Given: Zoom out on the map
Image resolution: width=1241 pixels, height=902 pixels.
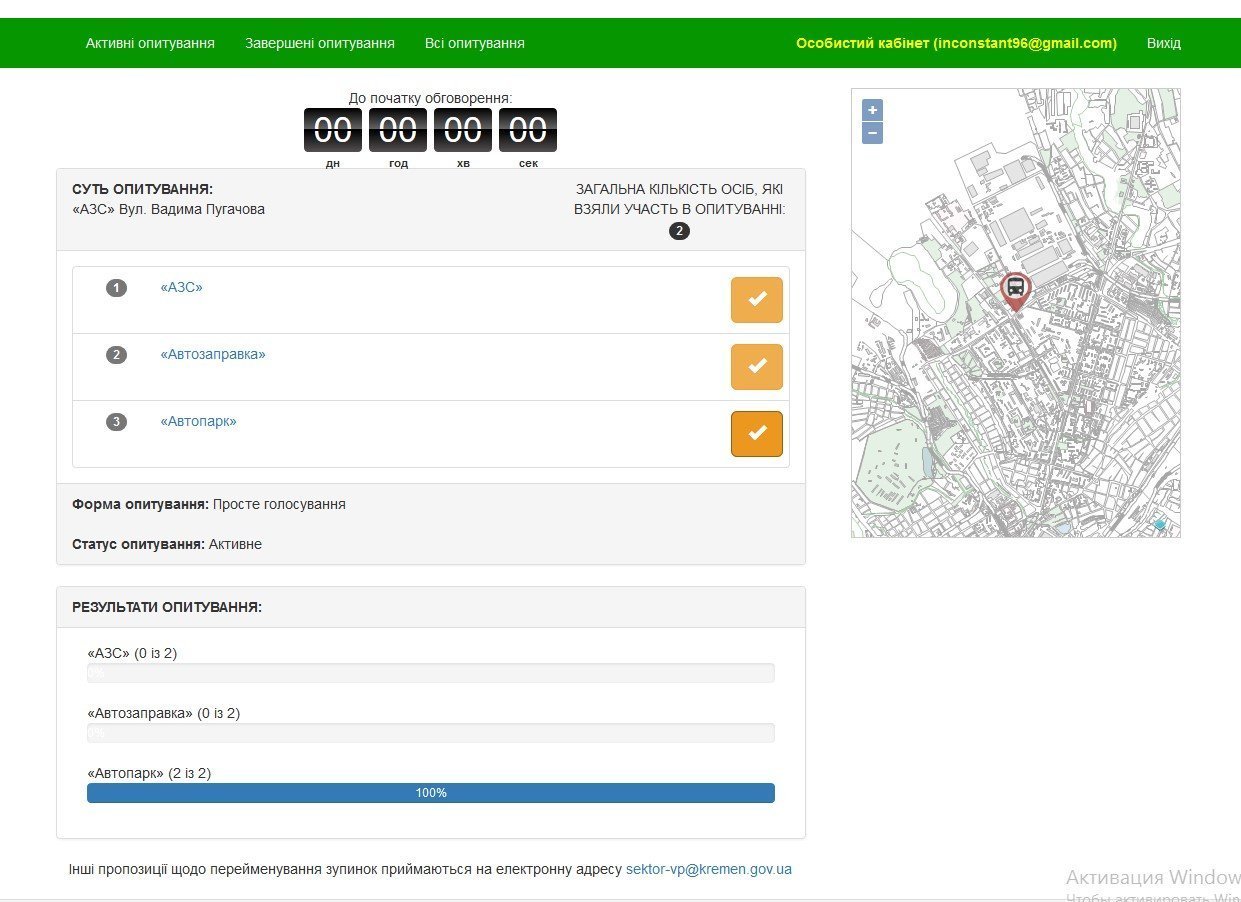Looking at the screenshot, I should click(x=872, y=133).
